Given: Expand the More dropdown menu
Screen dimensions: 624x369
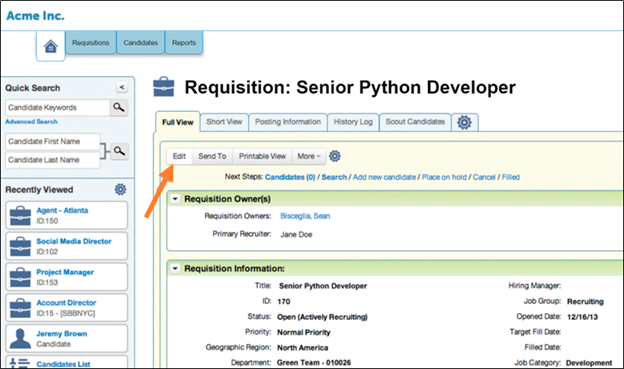Looking at the screenshot, I should pos(309,156).
